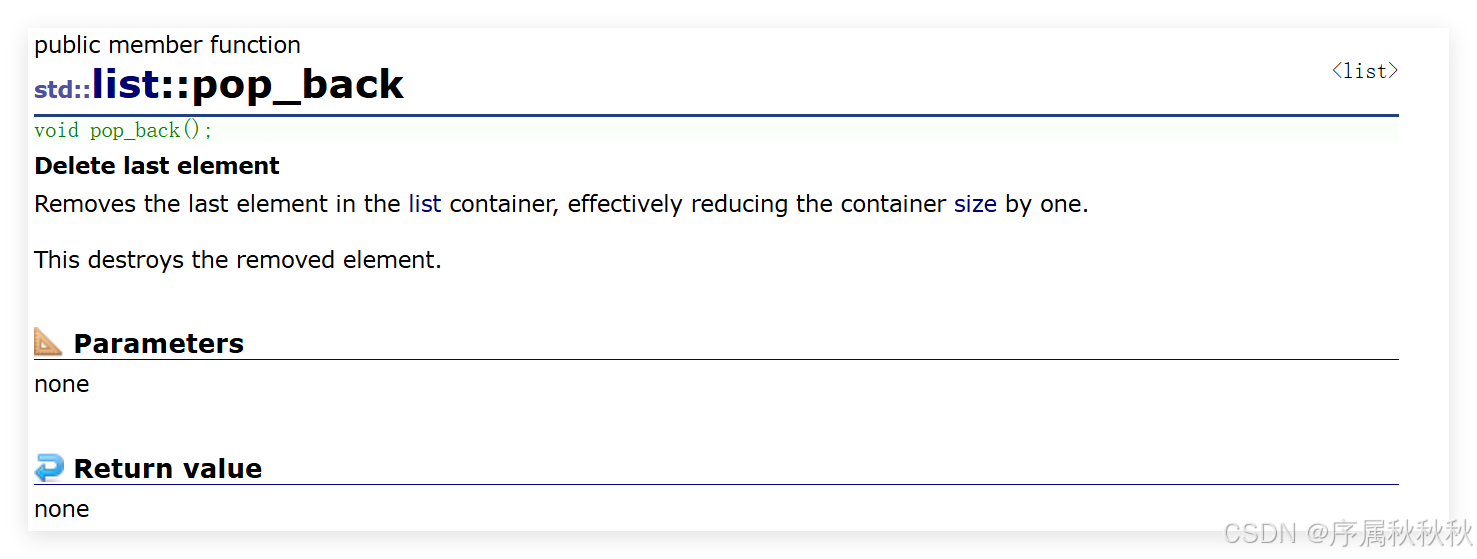Click the 'public member function' label
Image resolution: width=1477 pixels, height=559 pixels.
[167, 45]
